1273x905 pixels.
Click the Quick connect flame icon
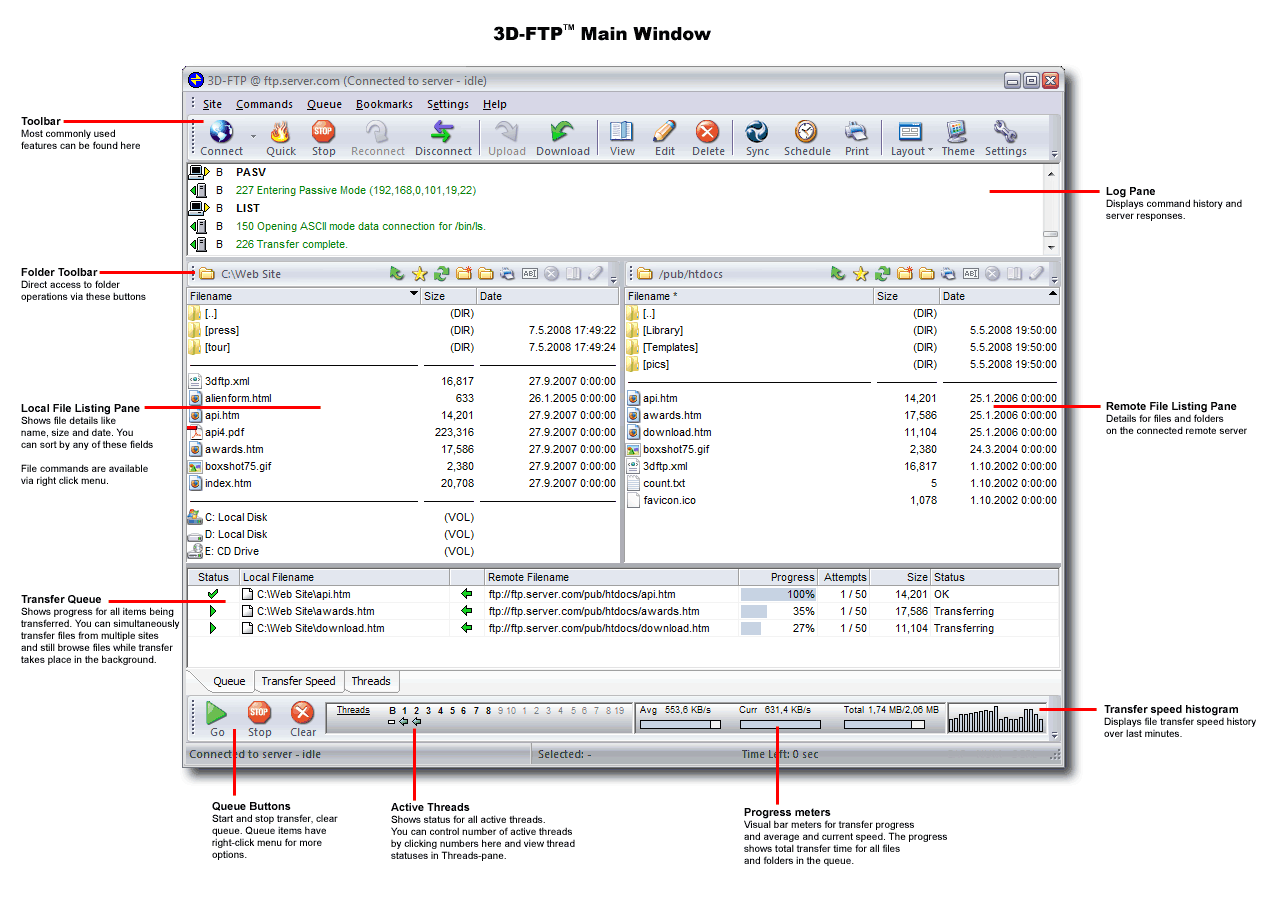pos(280,132)
